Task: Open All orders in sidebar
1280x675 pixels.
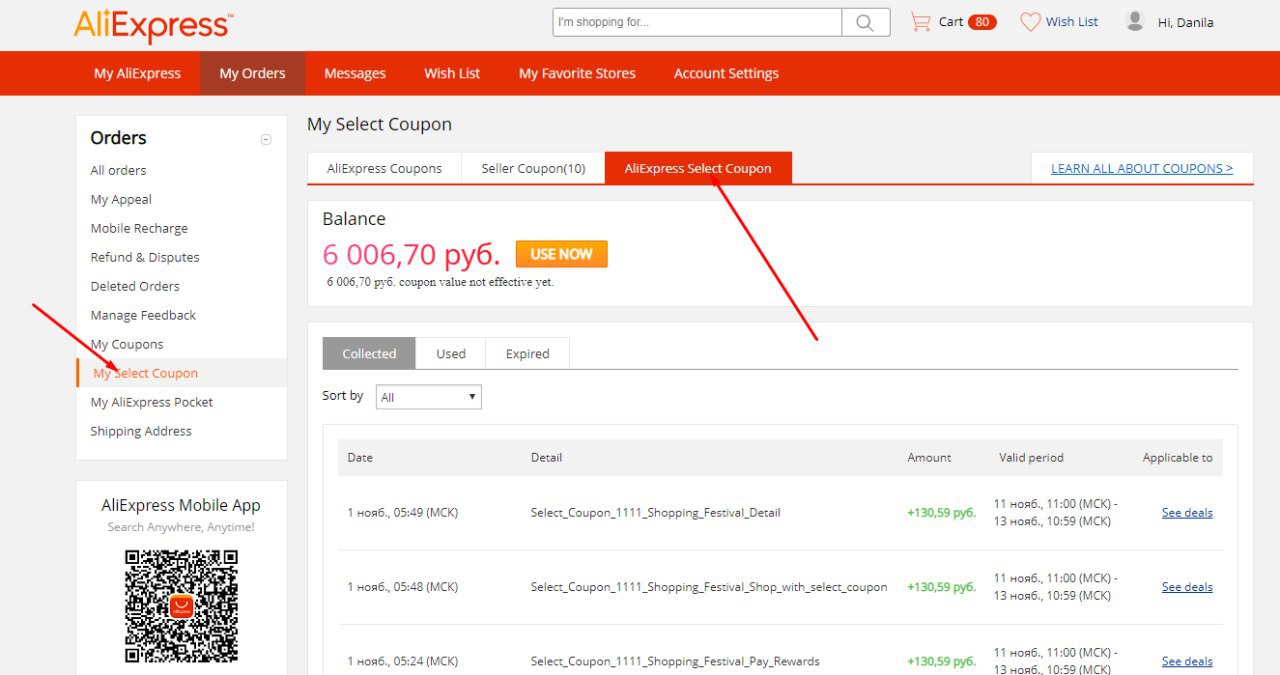Action: (x=118, y=170)
